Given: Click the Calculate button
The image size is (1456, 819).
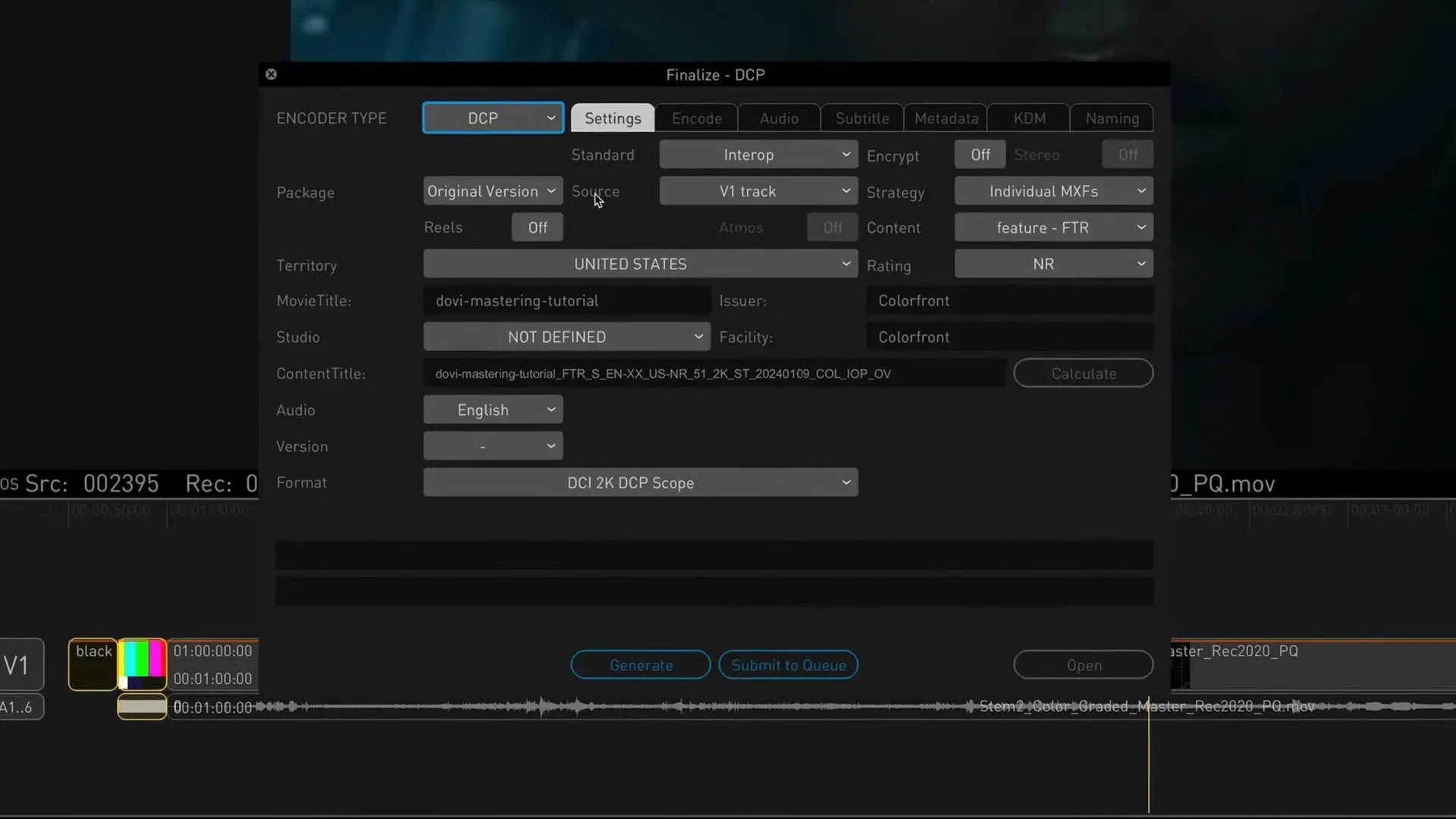Looking at the screenshot, I should click(1083, 373).
